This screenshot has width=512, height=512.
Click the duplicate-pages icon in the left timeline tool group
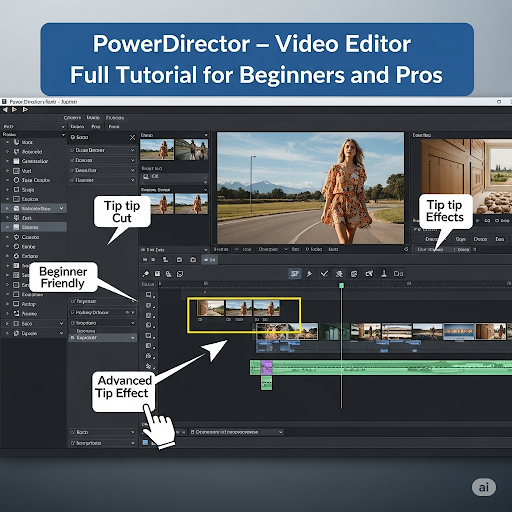169,274
